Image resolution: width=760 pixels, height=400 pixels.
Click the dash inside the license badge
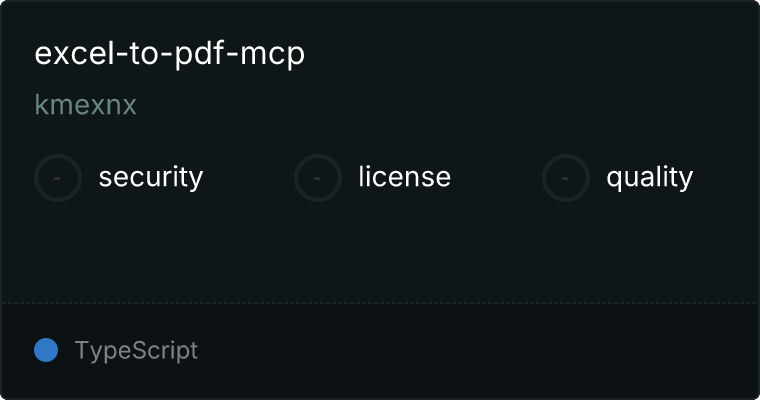point(317,178)
